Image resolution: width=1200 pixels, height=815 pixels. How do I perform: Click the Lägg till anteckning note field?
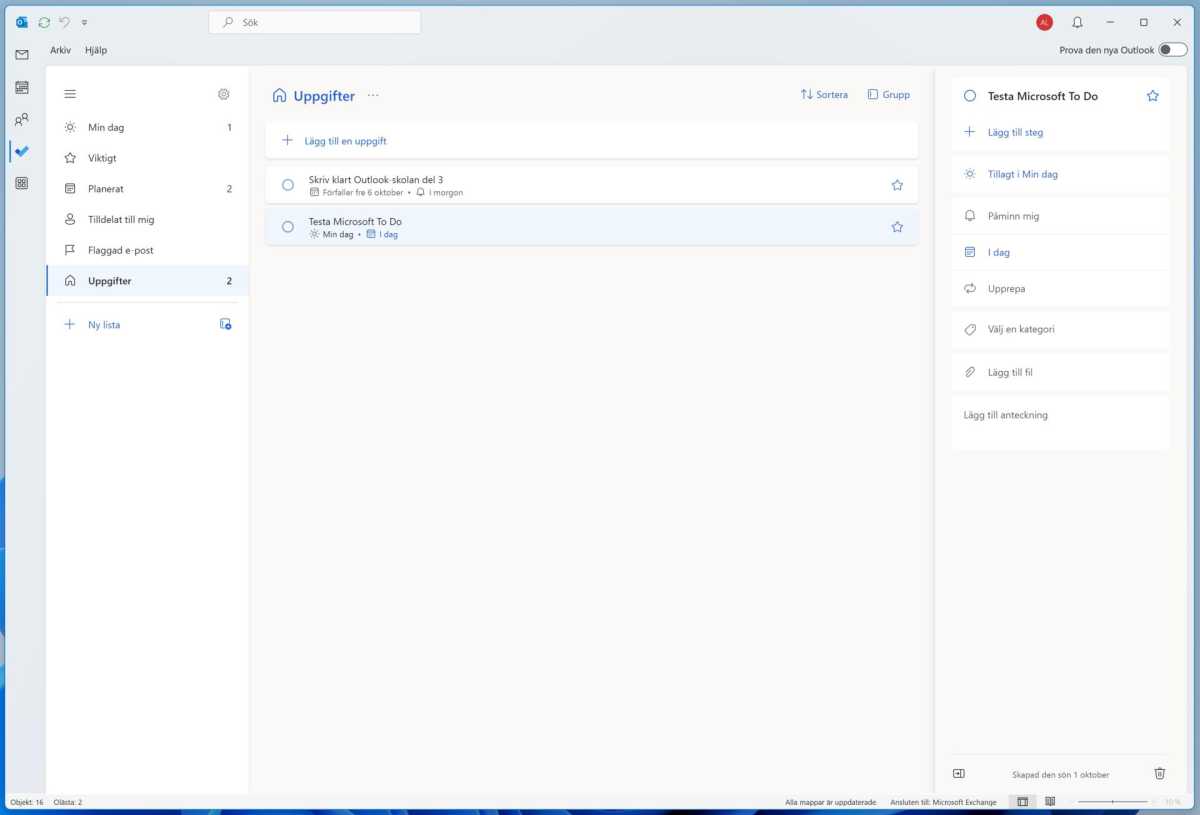click(x=1061, y=423)
